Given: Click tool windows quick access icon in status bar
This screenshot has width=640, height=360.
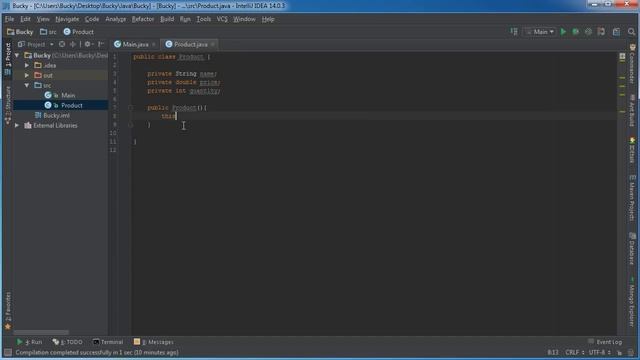Looking at the screenshot, I should 8,352.
